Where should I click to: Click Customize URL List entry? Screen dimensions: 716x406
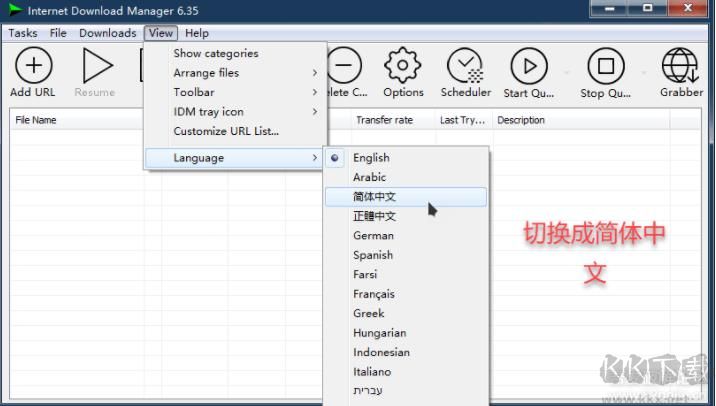pos(226,131)
